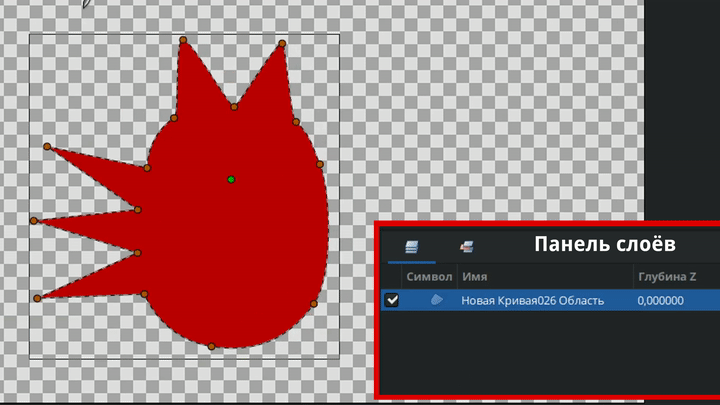Viewport: 720px width, 405px height.
Task: Select the top-right spike tip vertex handle
Action: pyautogui.click(x=282, y=44)
